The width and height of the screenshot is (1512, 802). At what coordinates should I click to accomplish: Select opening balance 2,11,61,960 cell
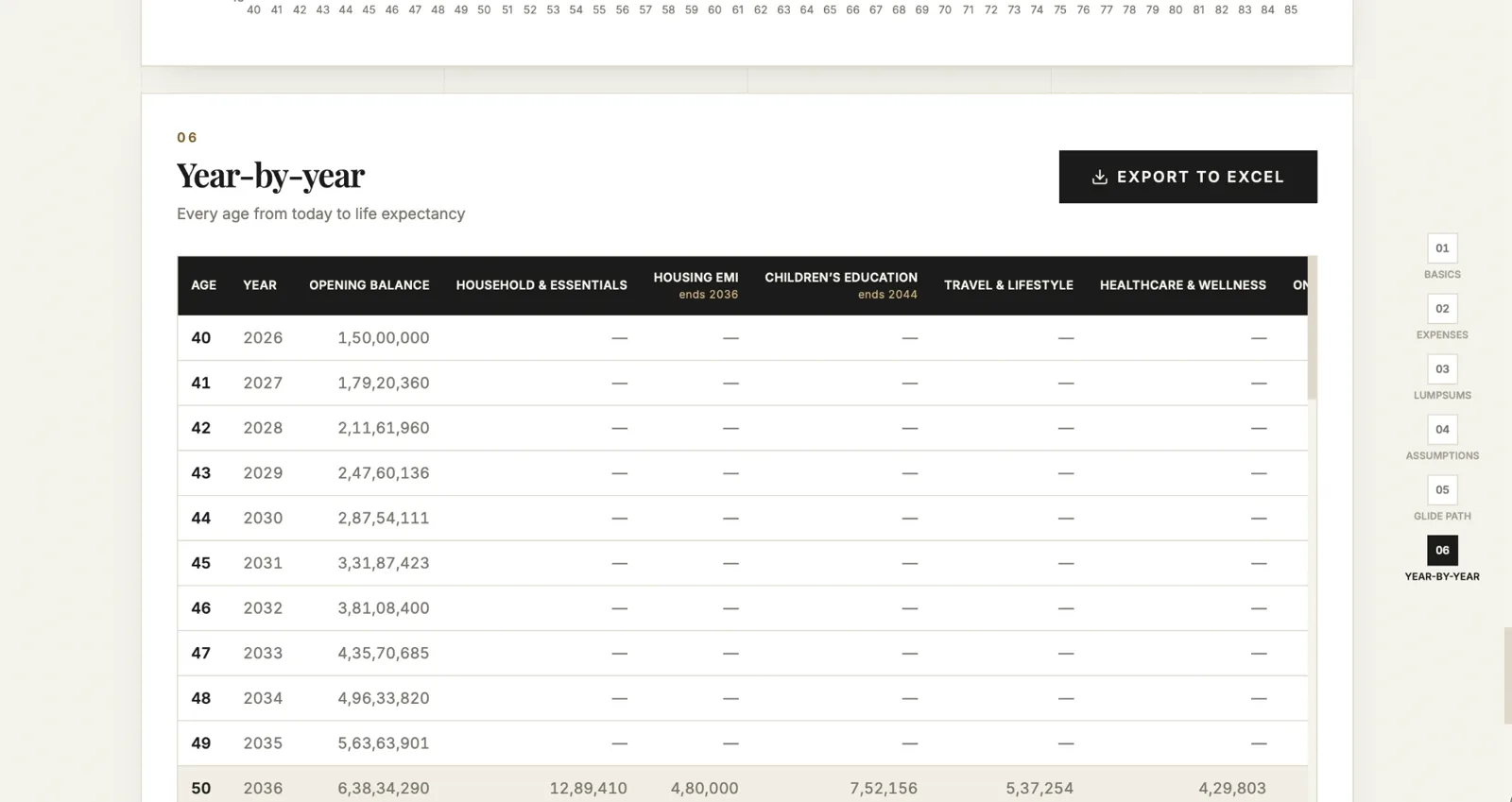click(384, 428)
